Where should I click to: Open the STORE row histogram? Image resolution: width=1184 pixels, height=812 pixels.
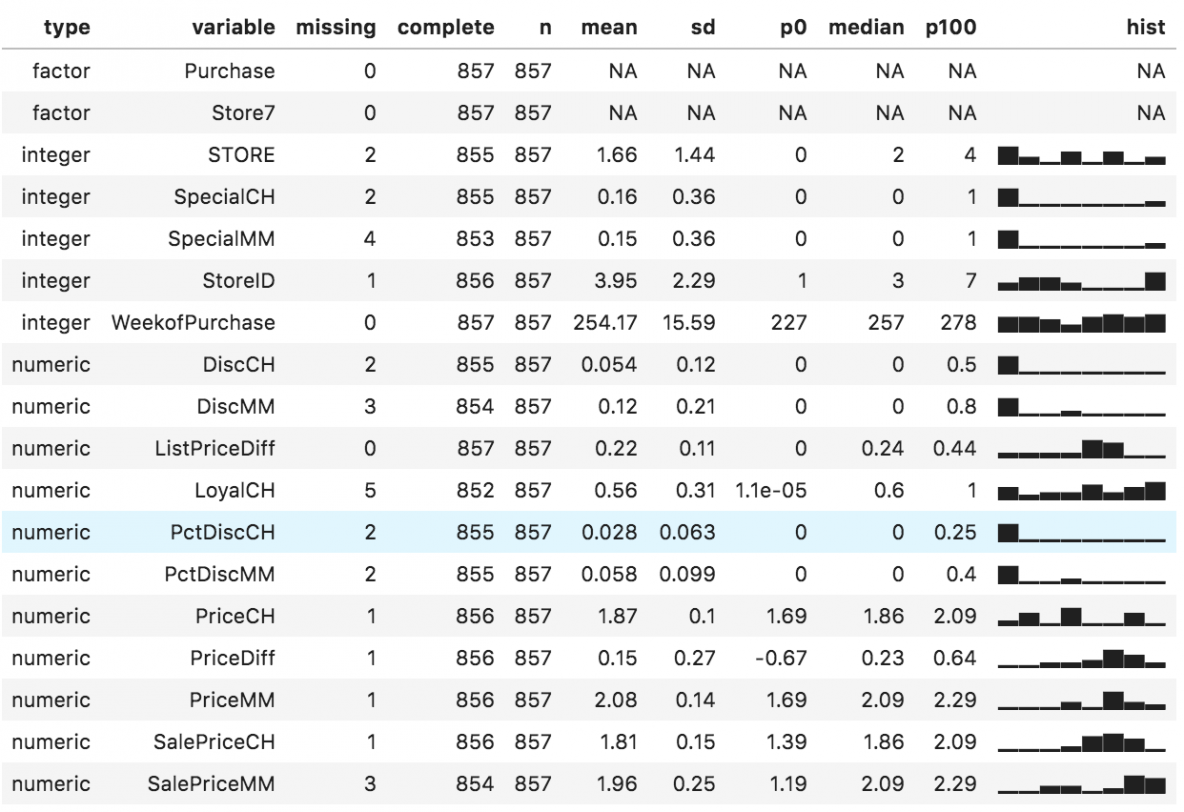pos(1082,156)
